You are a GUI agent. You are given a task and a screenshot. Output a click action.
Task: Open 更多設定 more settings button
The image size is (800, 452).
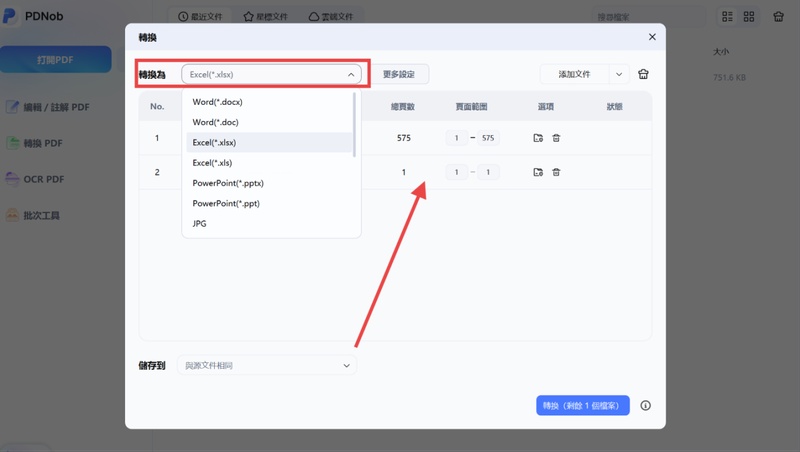[x=399, y=74]
